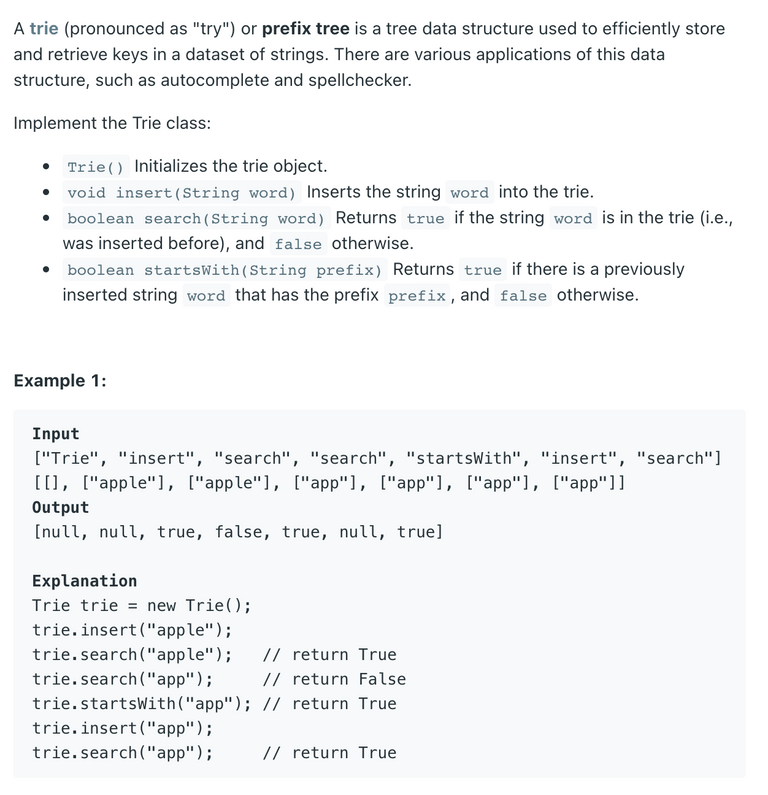Click the "// return False" comment

point(335,679)
